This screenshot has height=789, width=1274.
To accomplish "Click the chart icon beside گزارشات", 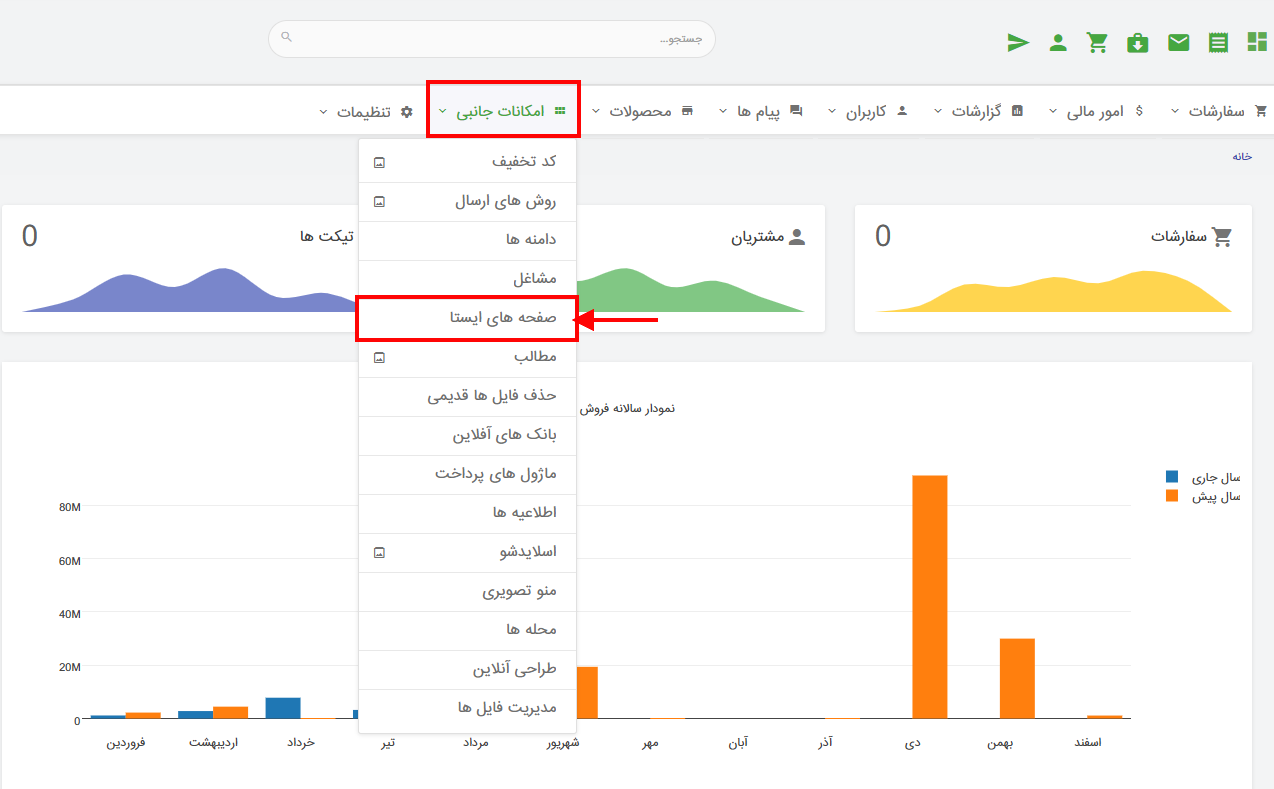I will (1018, 111).
